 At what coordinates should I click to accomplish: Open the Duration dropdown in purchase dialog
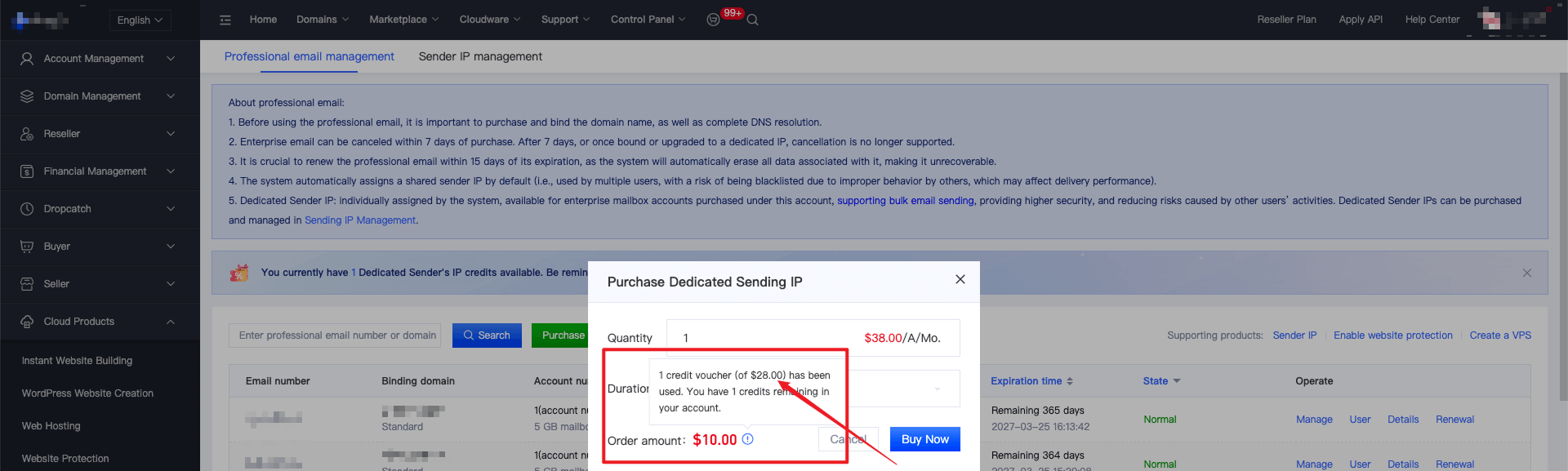[x=902, y=389]
